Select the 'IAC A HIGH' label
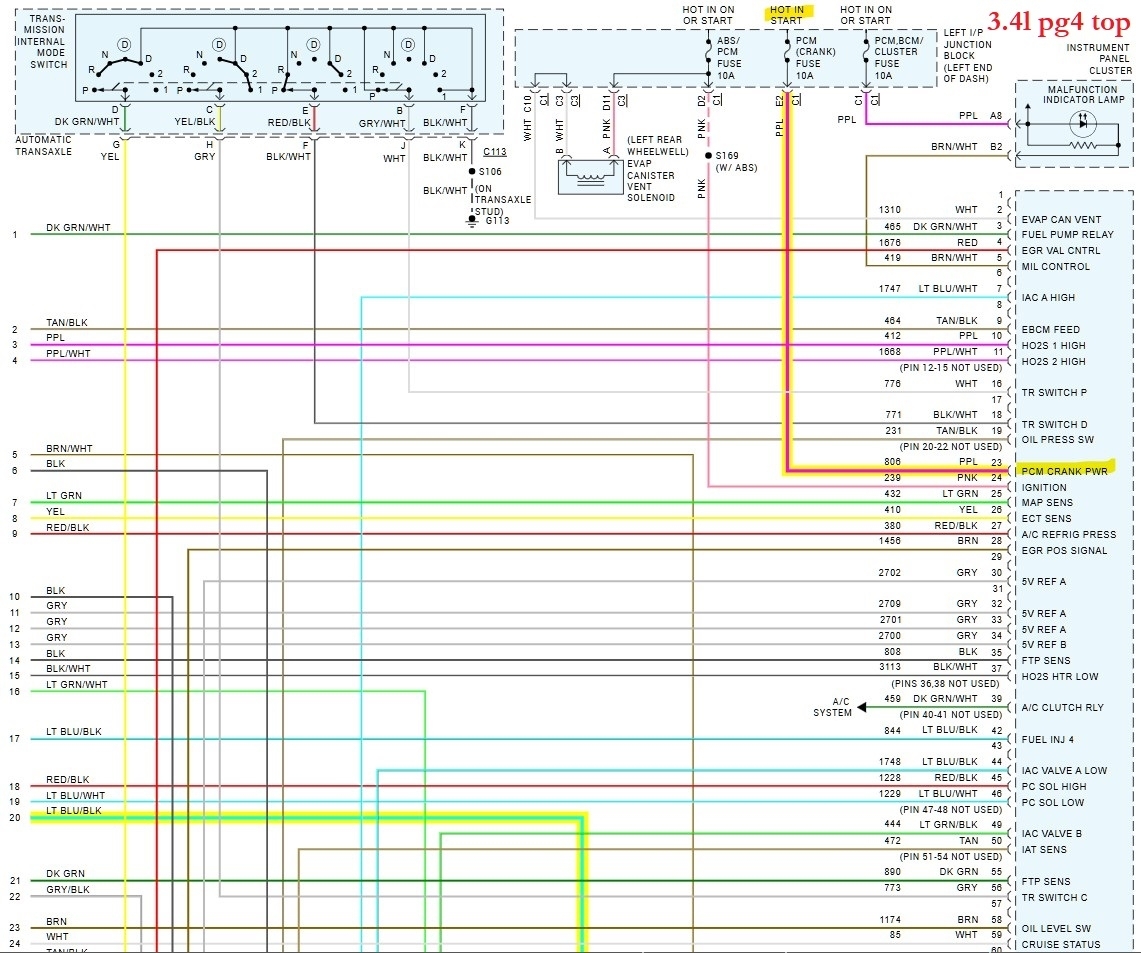 coord(1048,298)
